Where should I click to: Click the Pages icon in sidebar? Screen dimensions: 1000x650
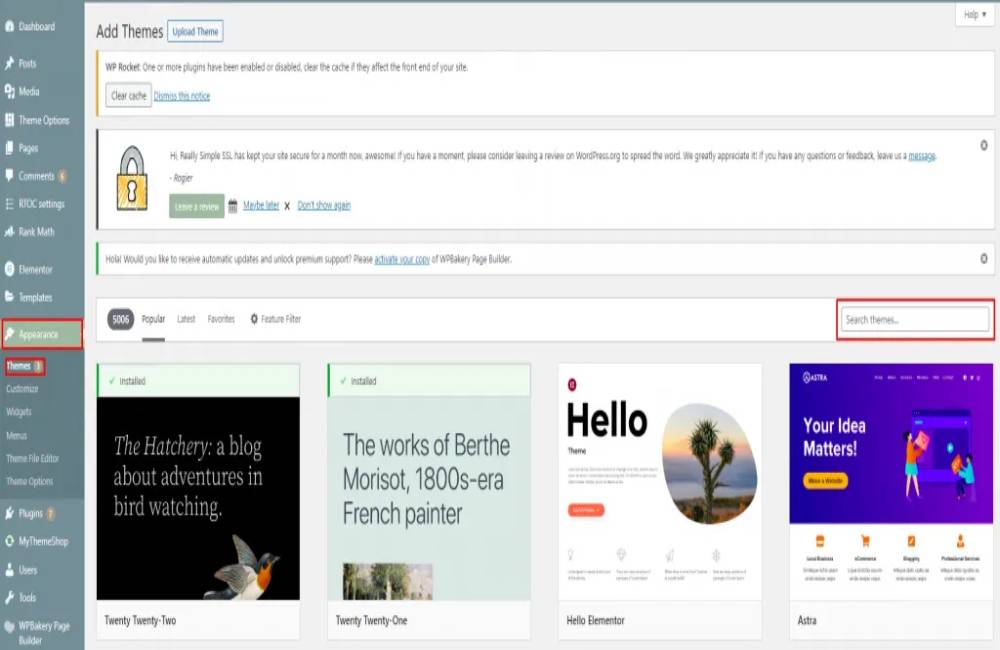pyautogui.click(x=9, y=148)
